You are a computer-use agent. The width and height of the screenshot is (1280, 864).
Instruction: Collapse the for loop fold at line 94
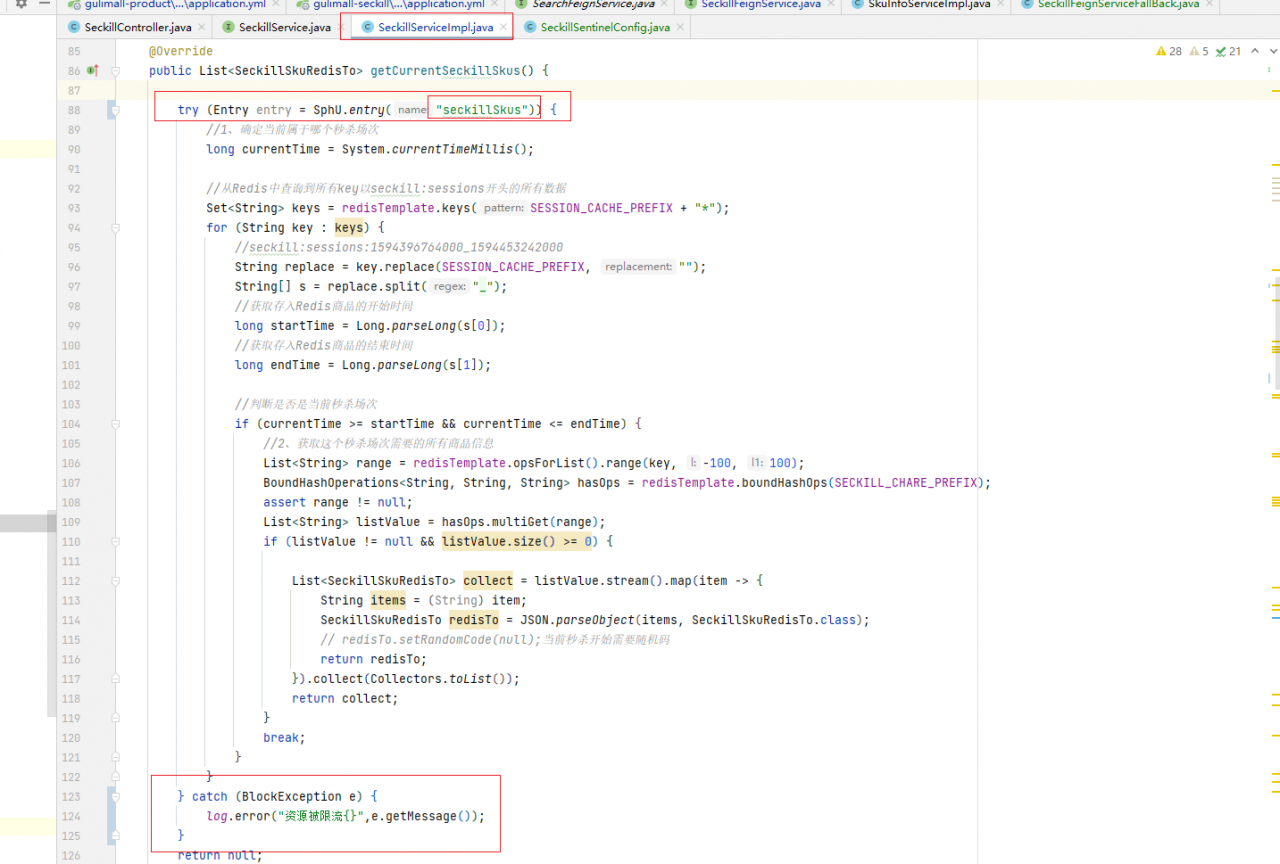coord(116,228)
